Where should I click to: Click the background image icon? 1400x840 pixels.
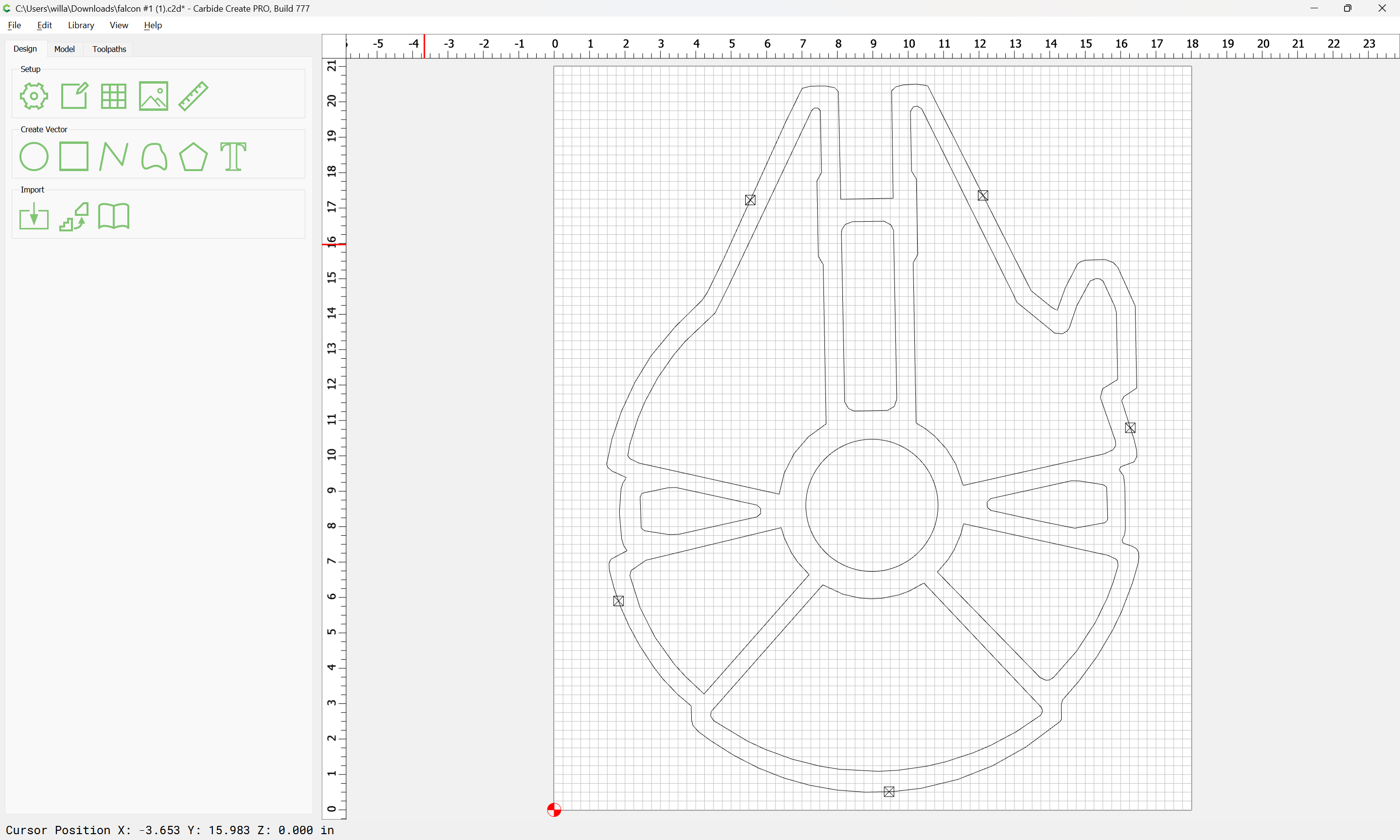[x=153, y=96]
